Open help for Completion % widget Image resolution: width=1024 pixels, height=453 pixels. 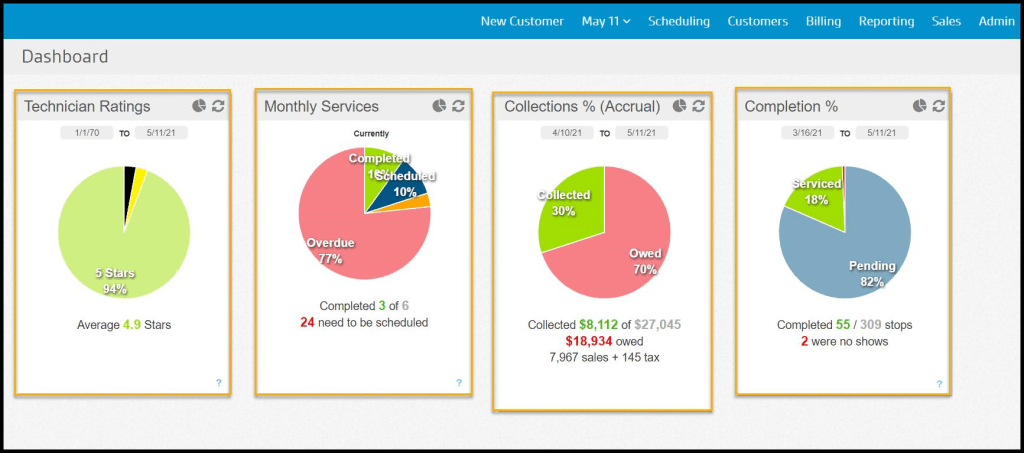tap(939, 383)
